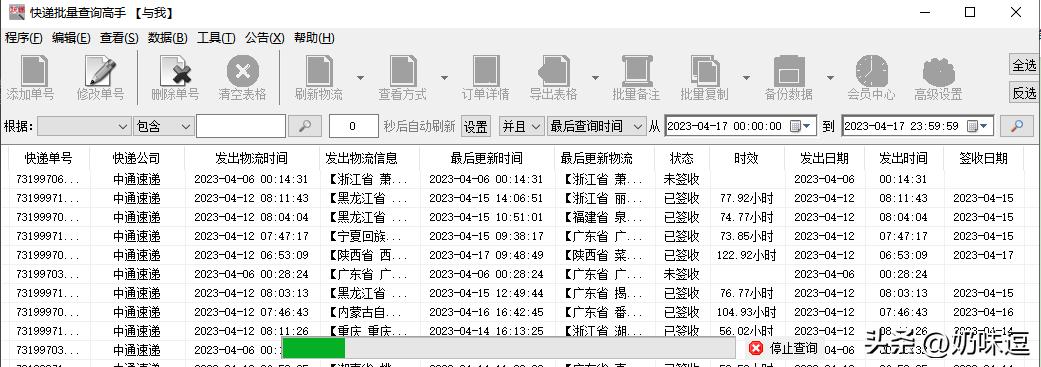Open calendar icon of the end date field
Viewport: 1041px width, 367px height.
972,126
